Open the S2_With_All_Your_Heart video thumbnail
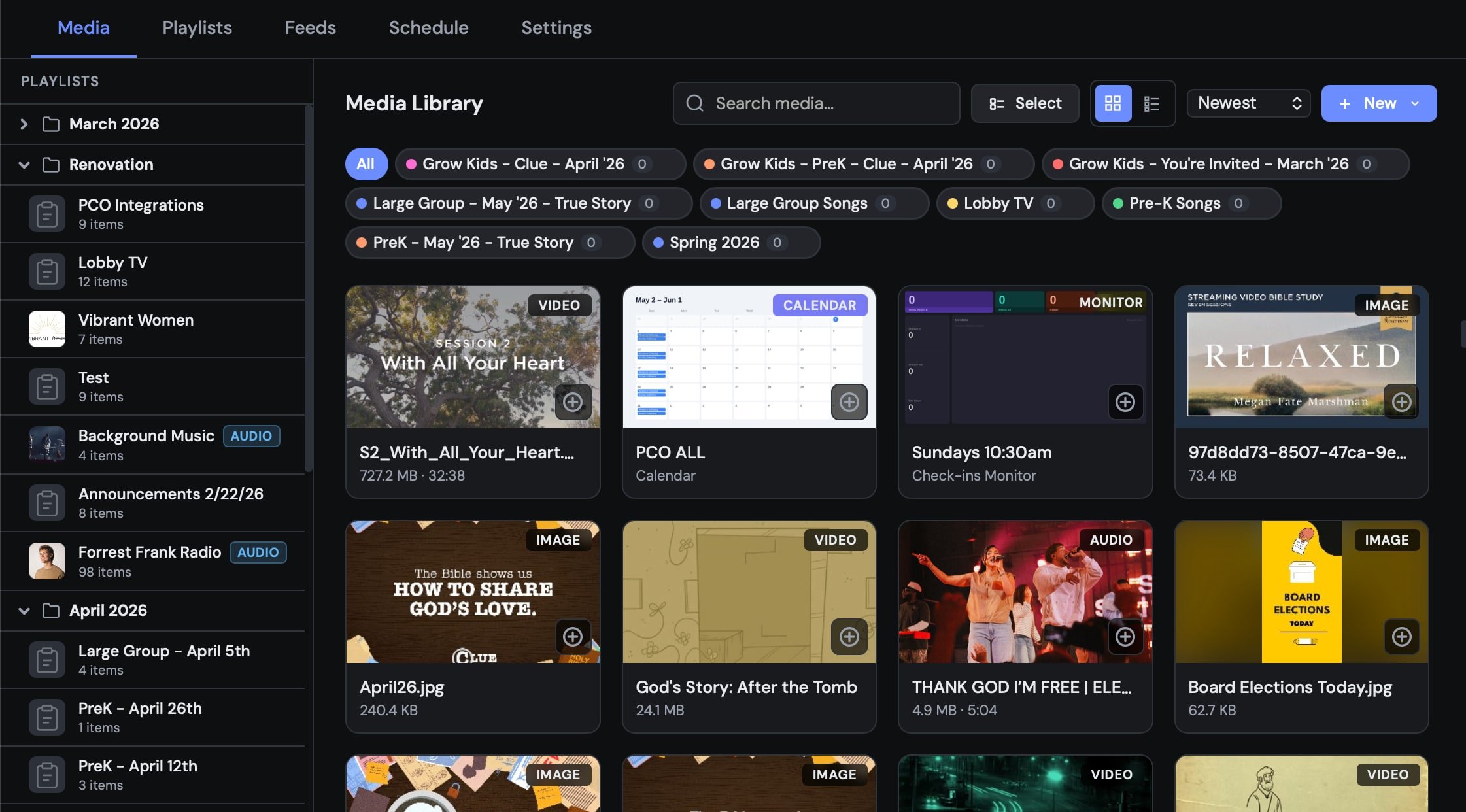The image size is (1466, 812). (x=473, y=357)
